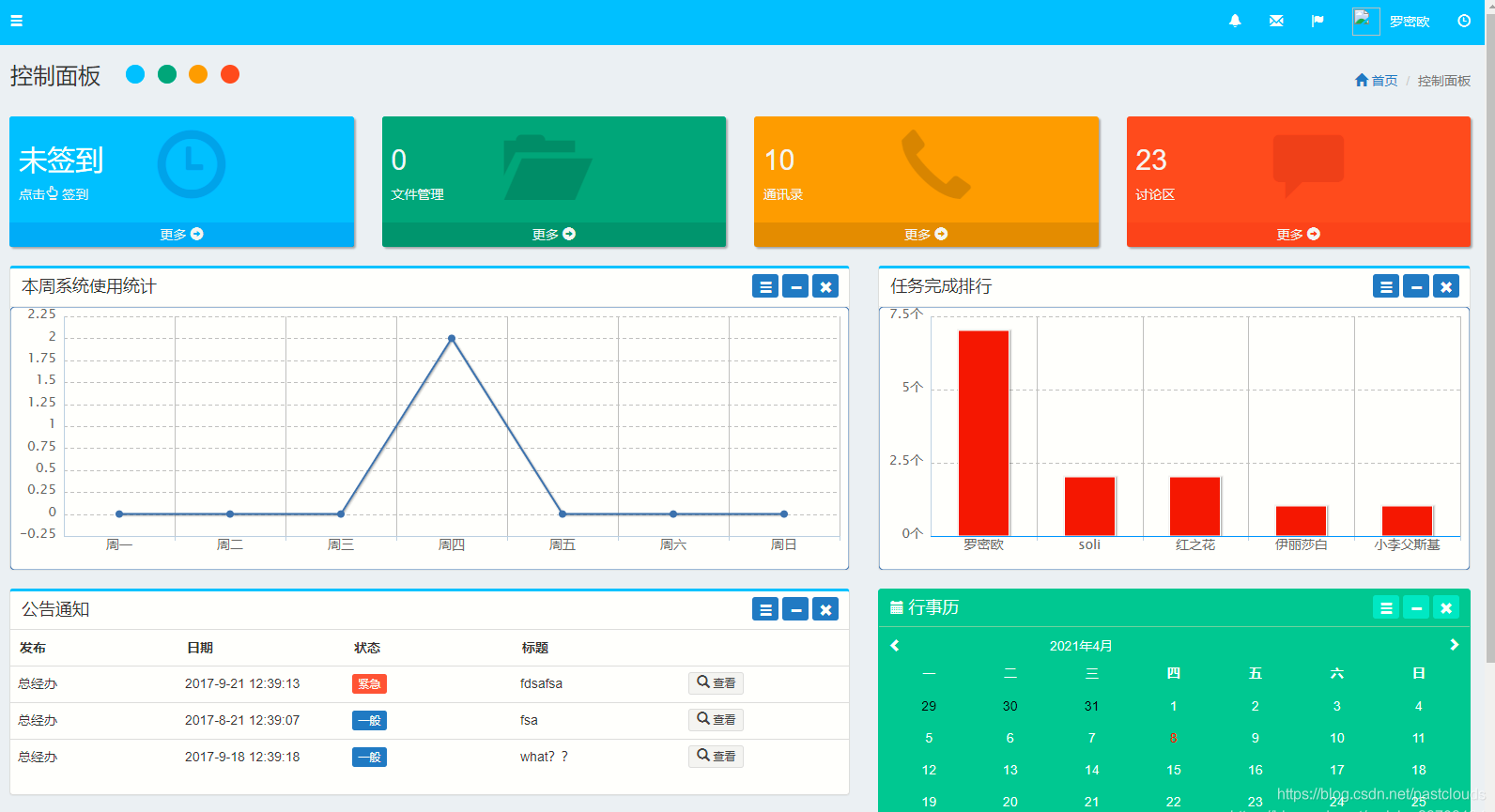Collapse the 公告通知 panel
The height and width of the screenshot is (812, 1495).
[x=795, y=609]
